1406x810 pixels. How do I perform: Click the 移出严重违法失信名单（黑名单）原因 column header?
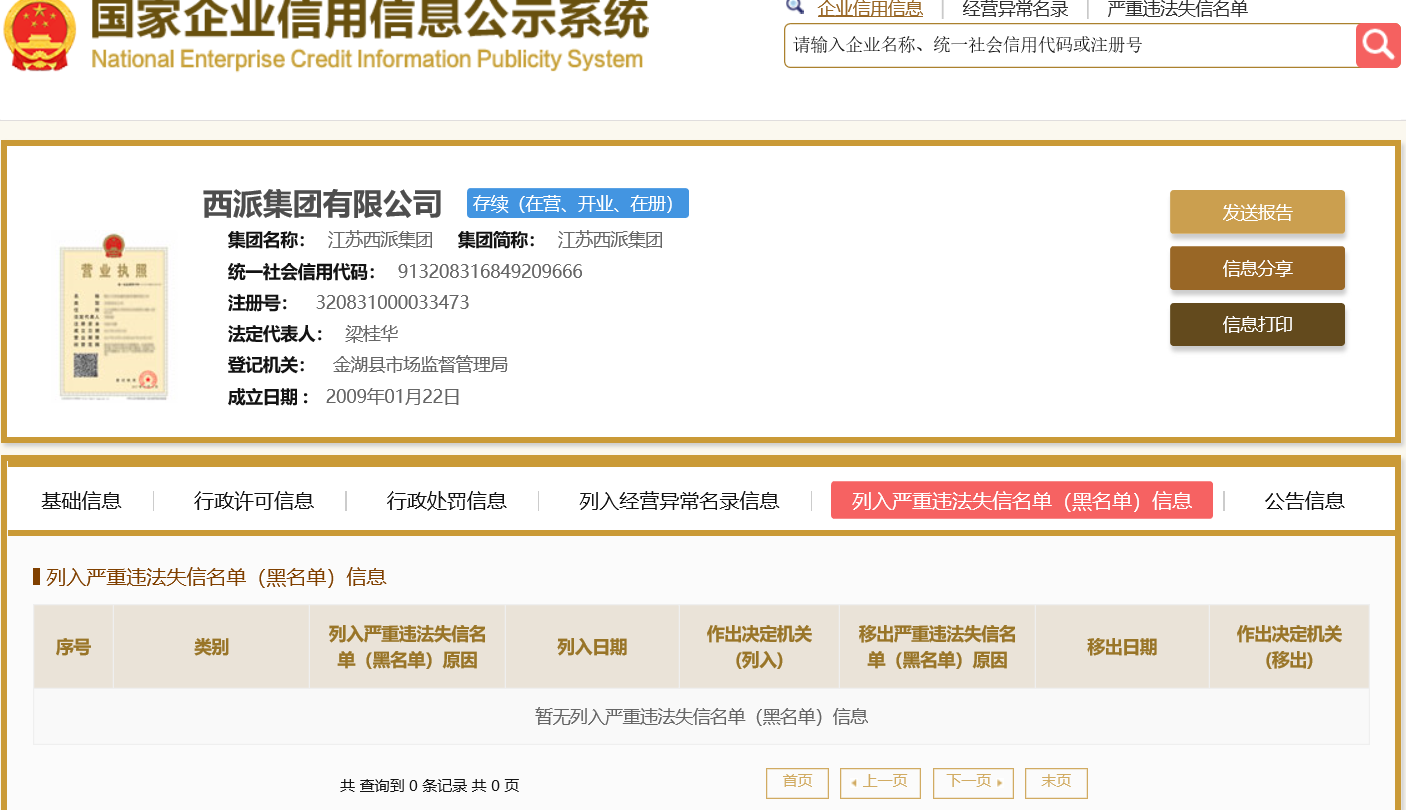tap(937, 647)
